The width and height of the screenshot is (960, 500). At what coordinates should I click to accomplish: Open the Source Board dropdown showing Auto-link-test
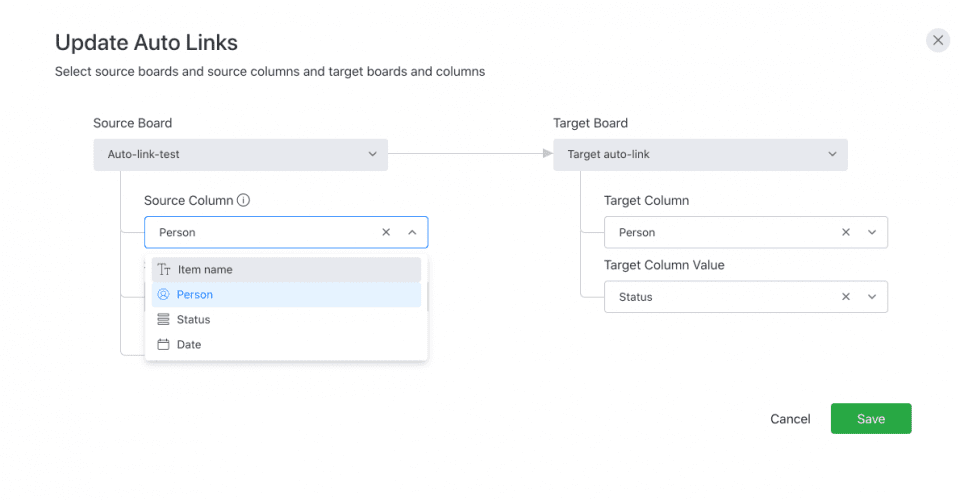pos(241,154)
